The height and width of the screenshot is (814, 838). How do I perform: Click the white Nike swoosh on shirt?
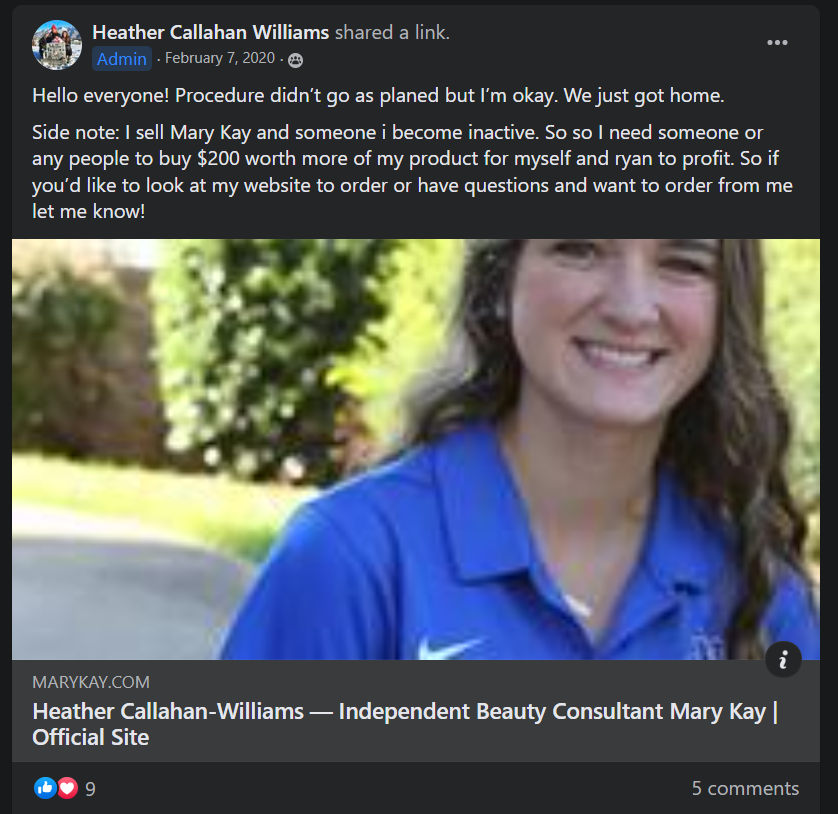tap(448, 647)
